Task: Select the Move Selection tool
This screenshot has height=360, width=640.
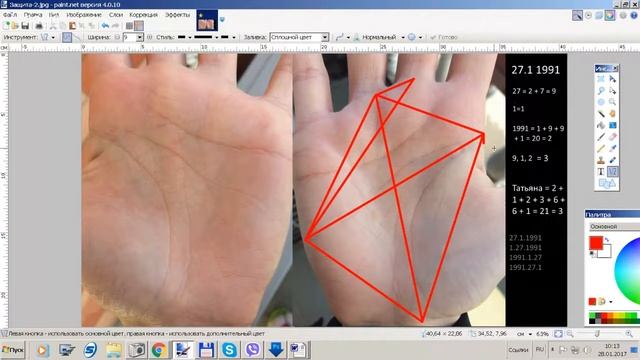Action: click(x=612, y=90)
